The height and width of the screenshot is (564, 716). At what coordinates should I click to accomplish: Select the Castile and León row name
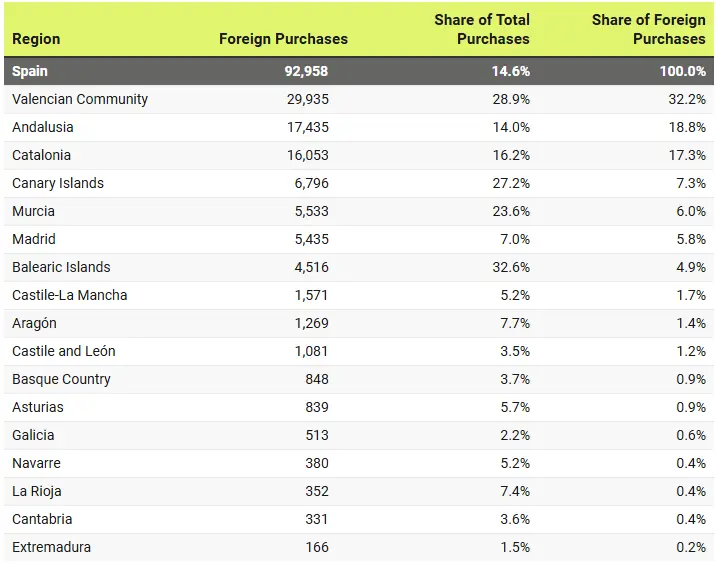(x=64, y=351)
